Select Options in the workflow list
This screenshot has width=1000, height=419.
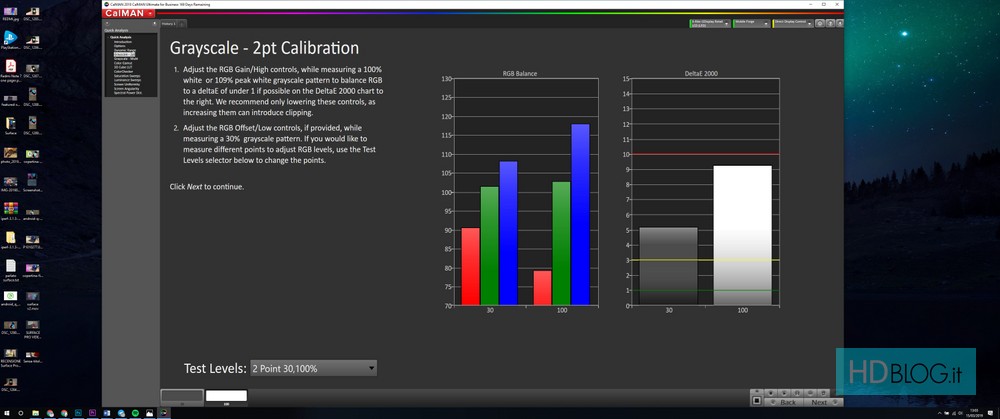pos(120,46)
